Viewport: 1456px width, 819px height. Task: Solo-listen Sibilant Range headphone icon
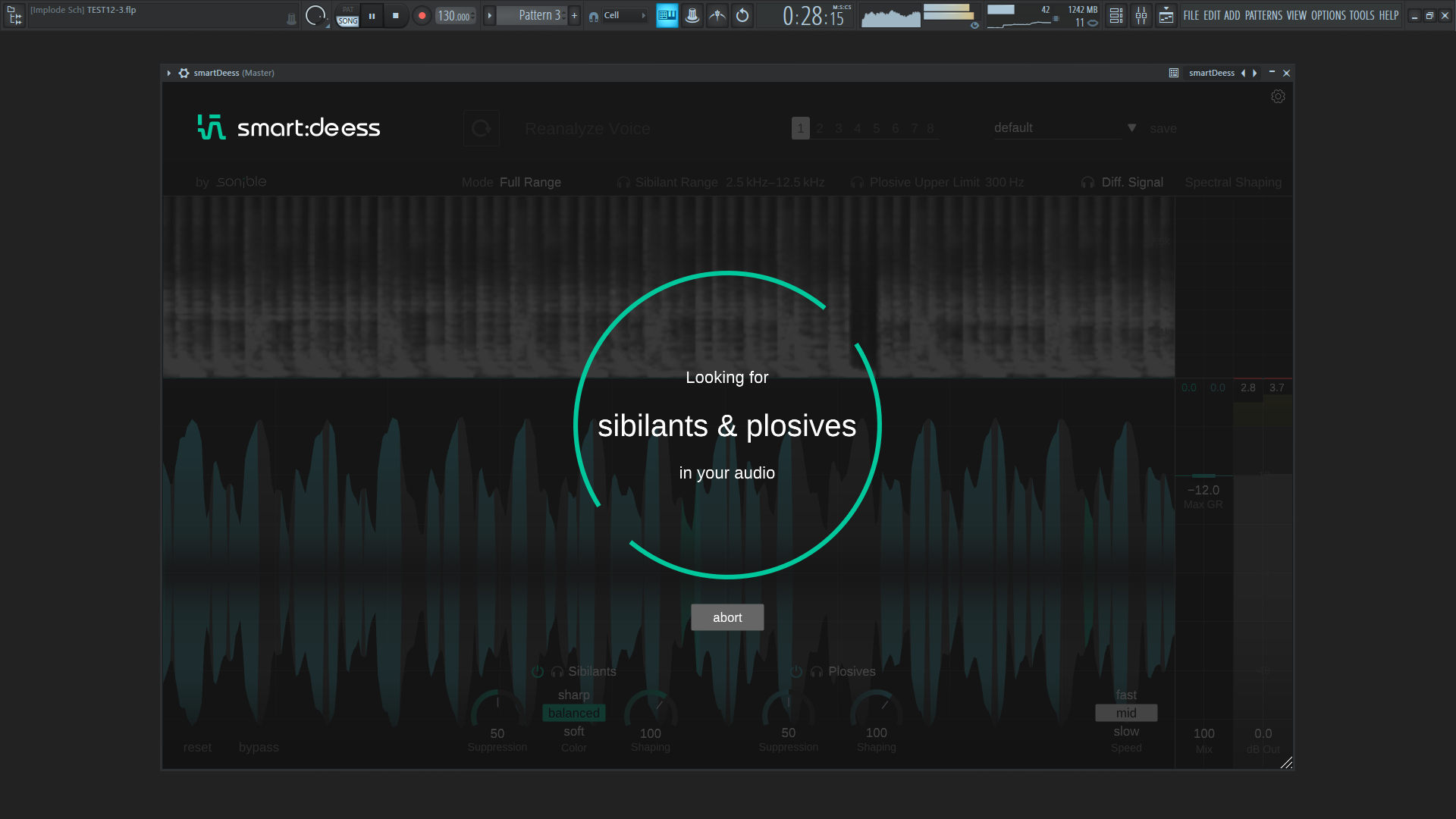click(623, 183)
